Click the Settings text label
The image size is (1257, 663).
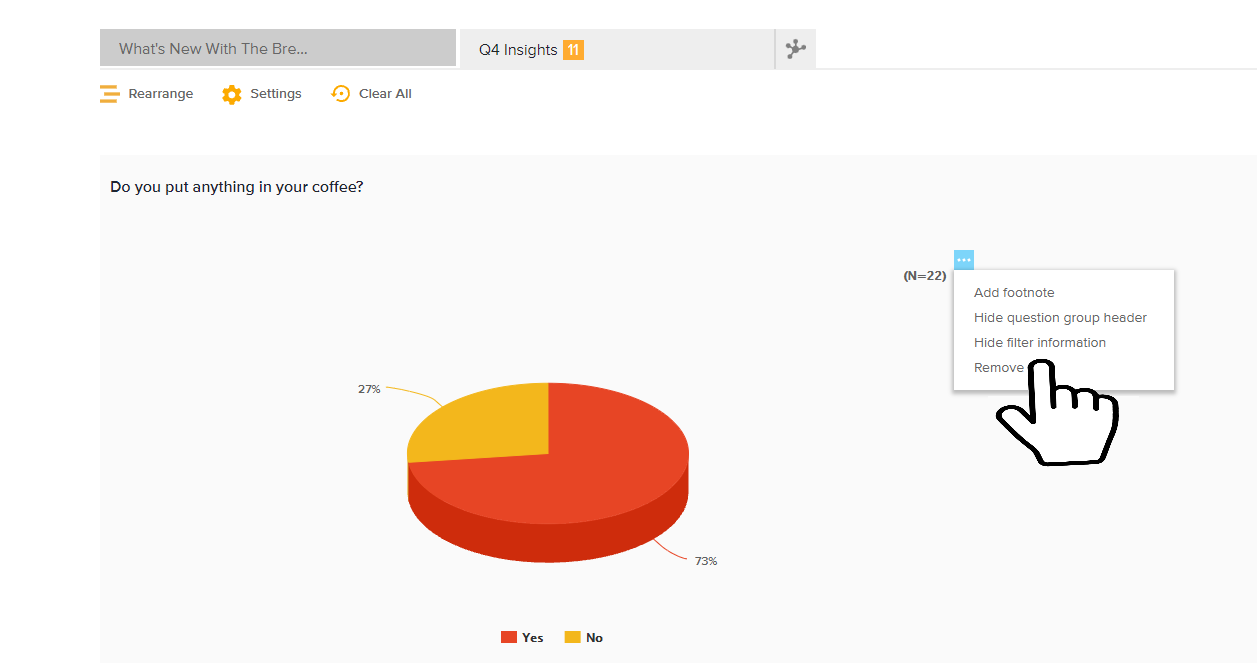point(276,94)
